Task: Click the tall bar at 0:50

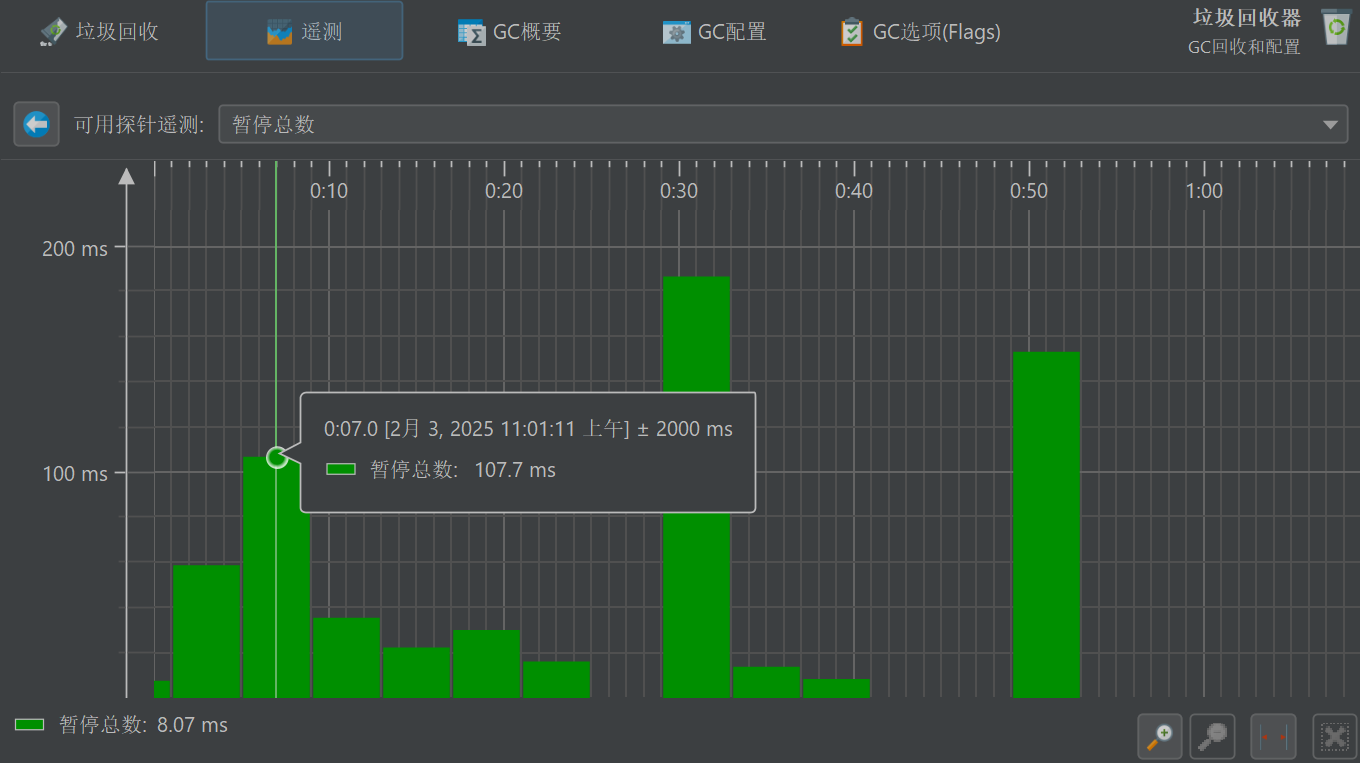Action: pos(1047,525)
